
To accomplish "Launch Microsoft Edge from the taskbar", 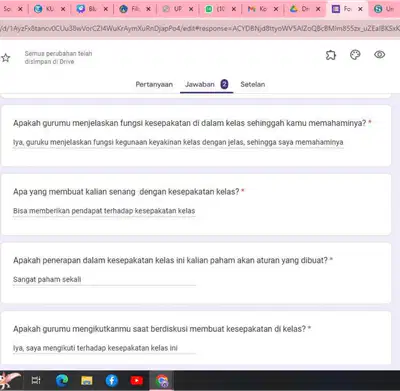I will [62, 380].
